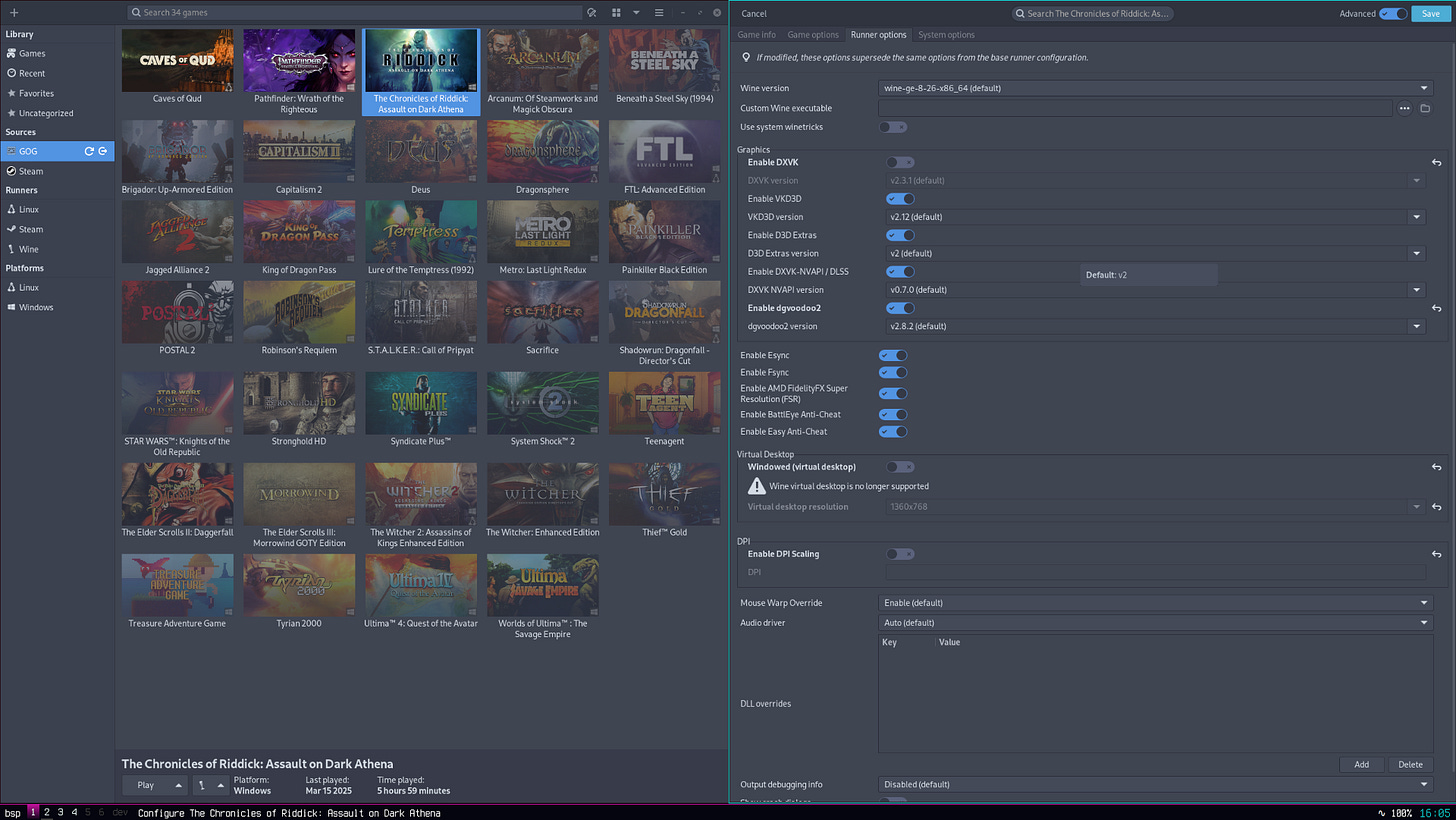1456x820 pixels.
Task: Reset Enable dgvoodoo2 to default
Action: (1436, 308)
